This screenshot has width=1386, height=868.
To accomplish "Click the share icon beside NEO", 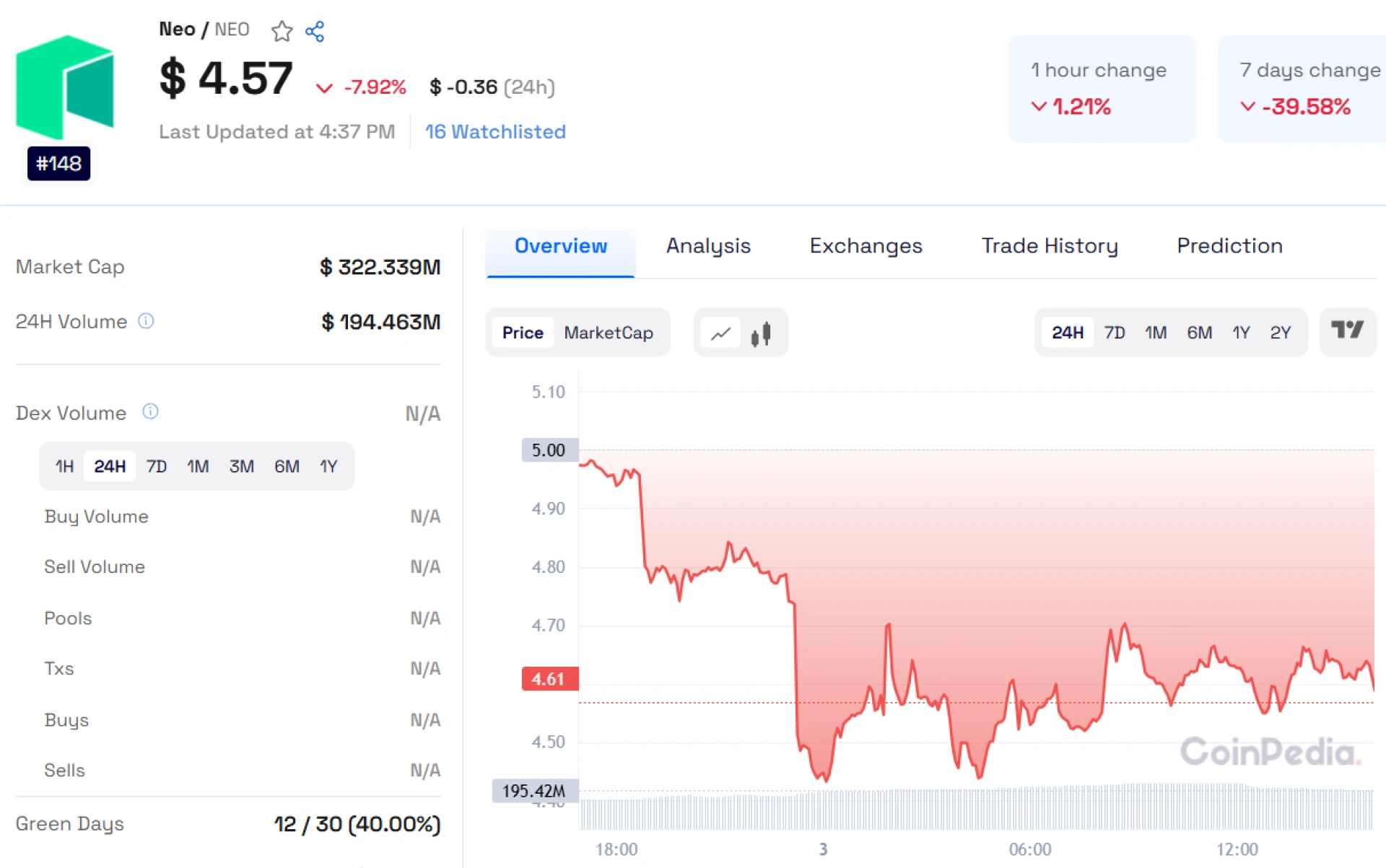I will [x=315, y=31].
